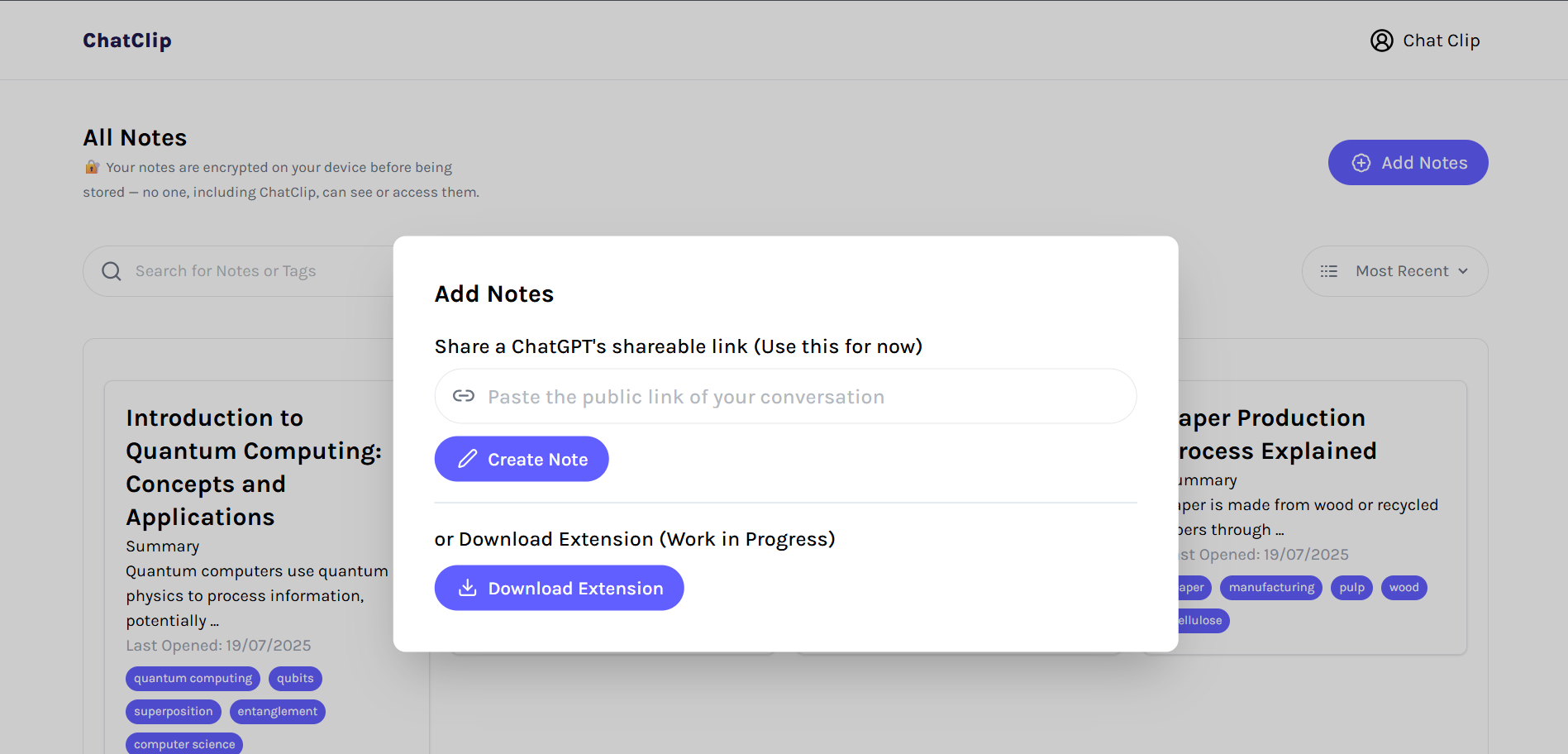Screen dimensions: 1568x754
Task: Focus the paste public link input field
Action: click(x=785, y=396)
